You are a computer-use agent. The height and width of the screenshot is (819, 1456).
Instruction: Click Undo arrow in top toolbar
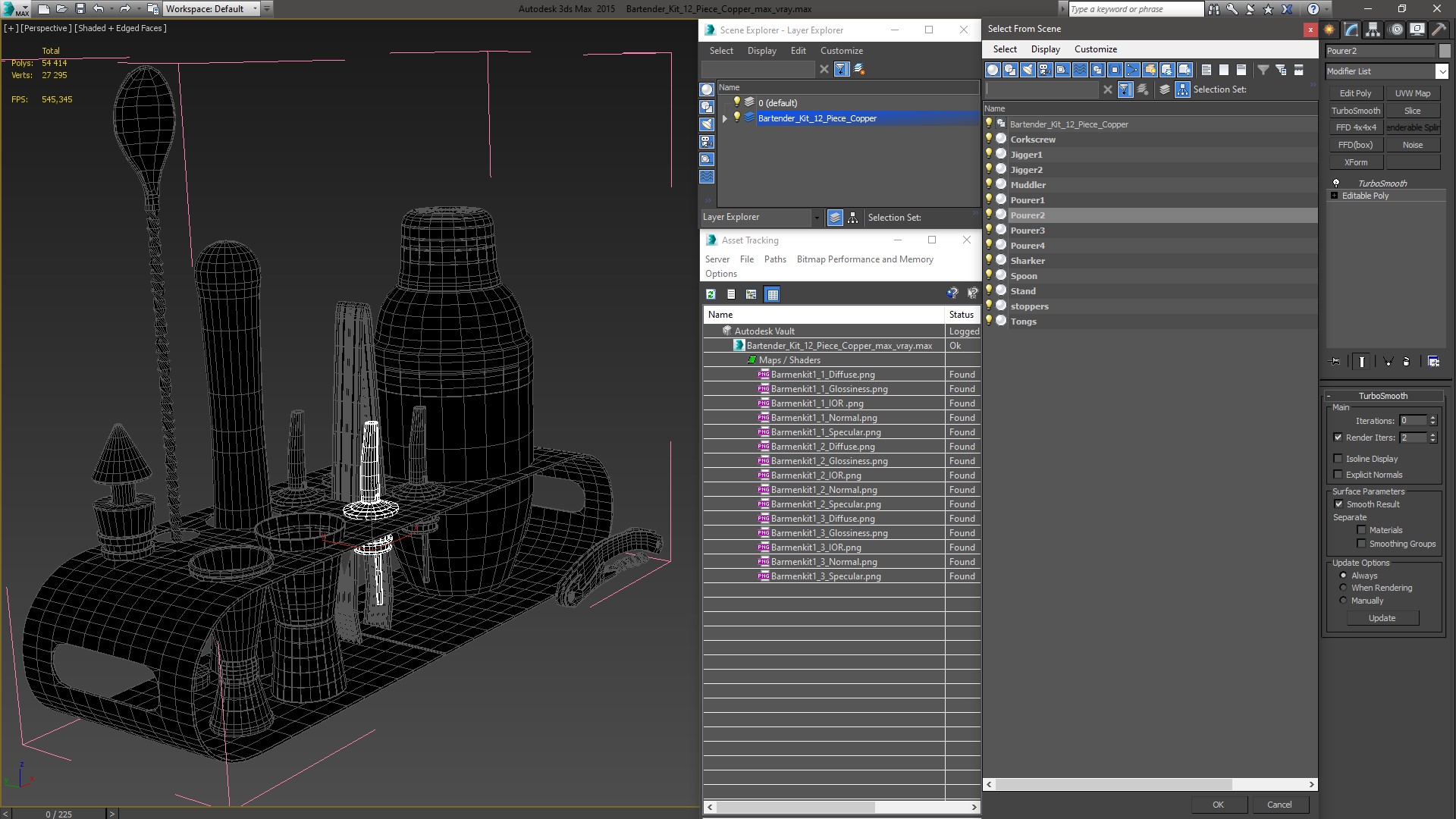point(98,9)
